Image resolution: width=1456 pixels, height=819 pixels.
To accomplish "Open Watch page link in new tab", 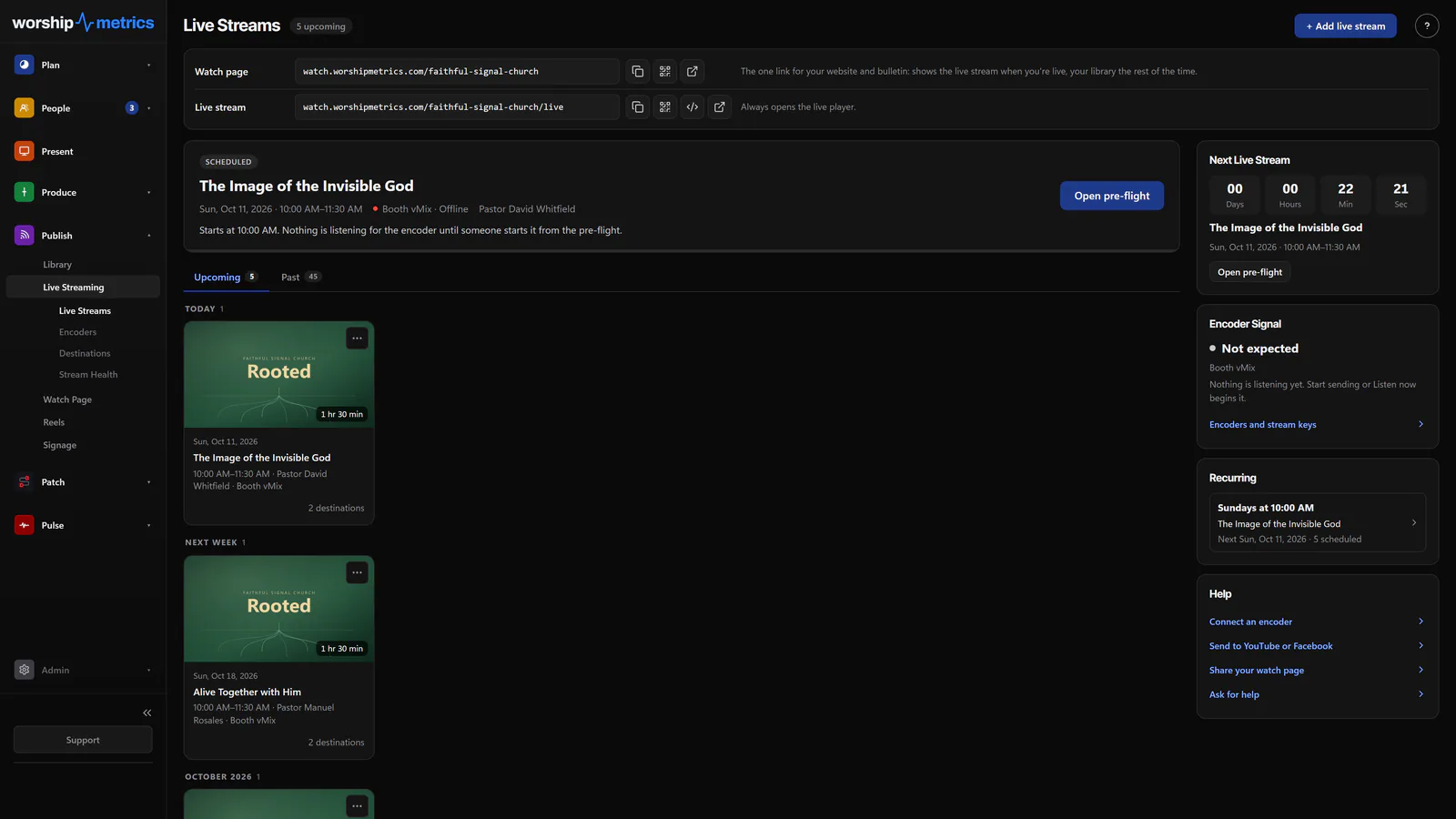I will pos(693,71).
